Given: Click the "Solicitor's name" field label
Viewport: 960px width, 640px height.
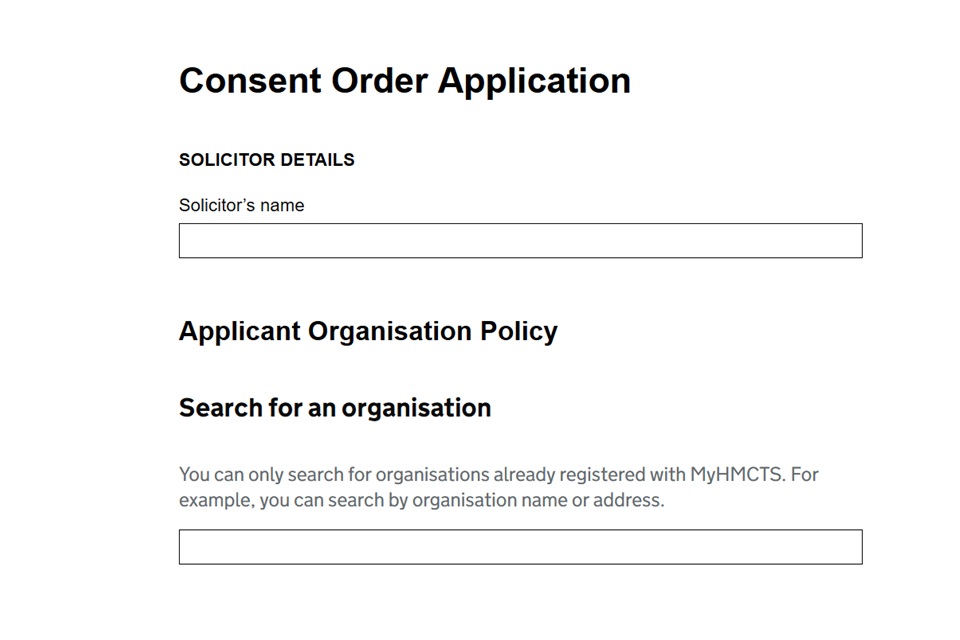Looking at the screenshot, I should point(241,205).
